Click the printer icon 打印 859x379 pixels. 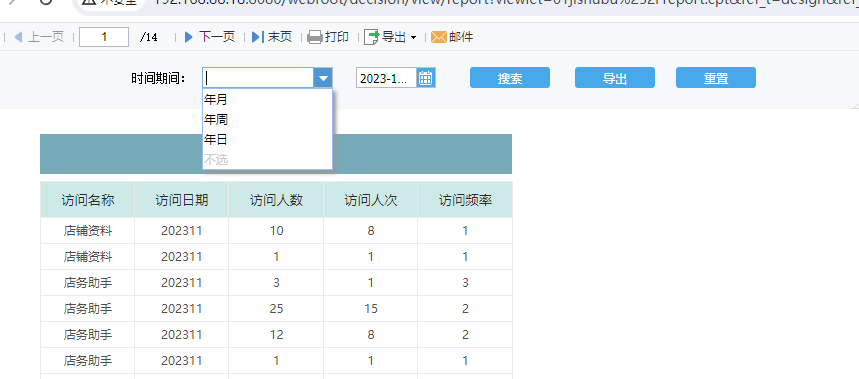click(314, 37)
